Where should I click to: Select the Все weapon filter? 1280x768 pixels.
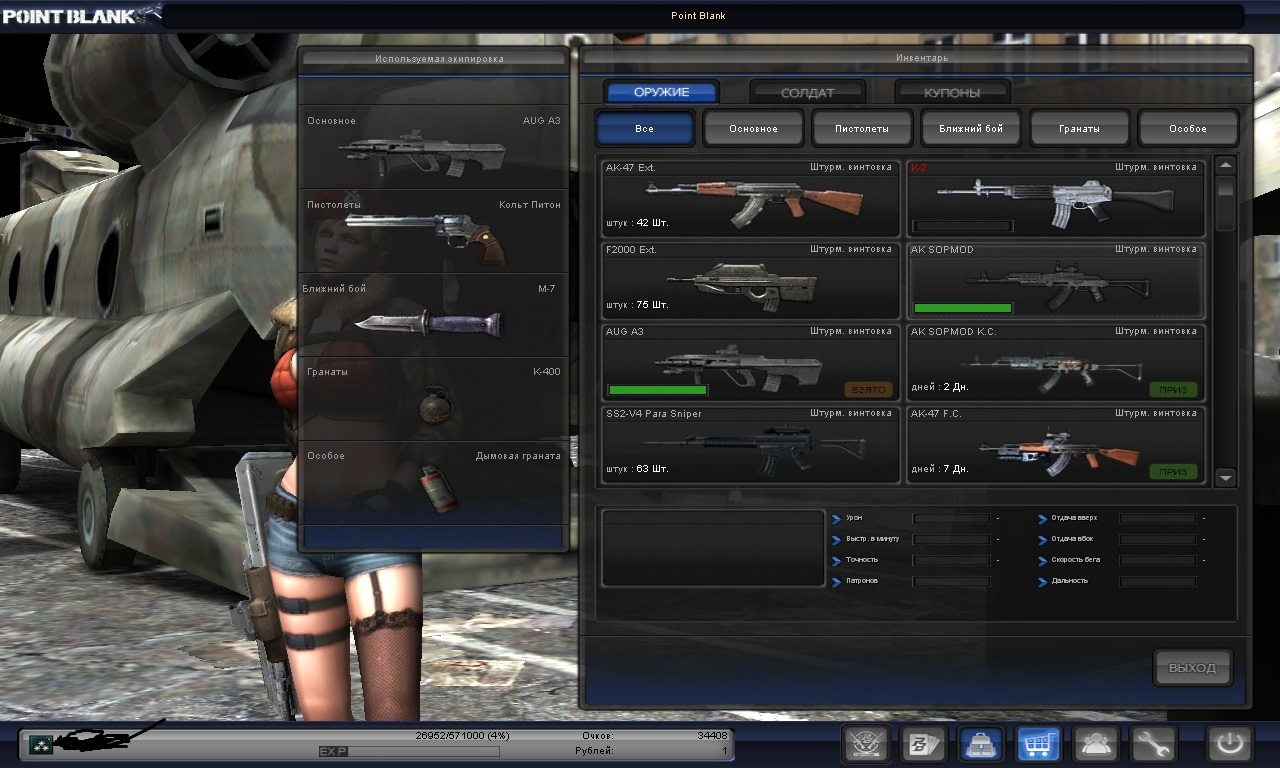tap(645, 128)
